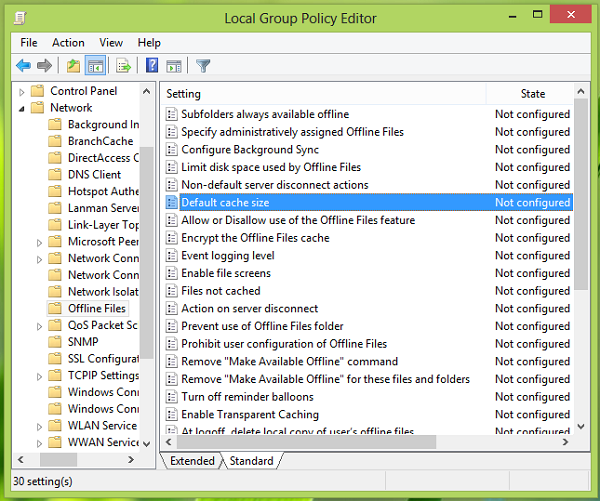Screen dimensions: 600x501
Task: Click settings list scroll down arrow
Action: (581, 426)
